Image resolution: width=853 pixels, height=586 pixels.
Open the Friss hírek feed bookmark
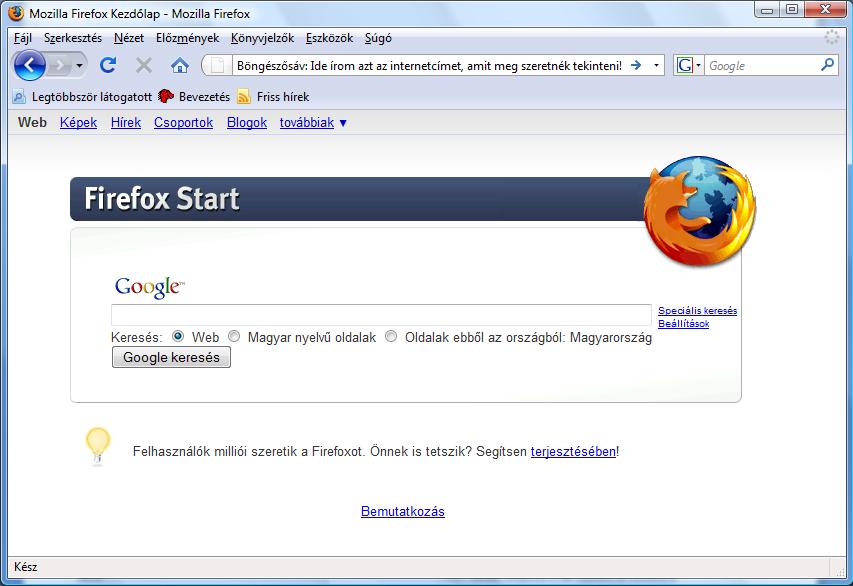pos(273,97)
